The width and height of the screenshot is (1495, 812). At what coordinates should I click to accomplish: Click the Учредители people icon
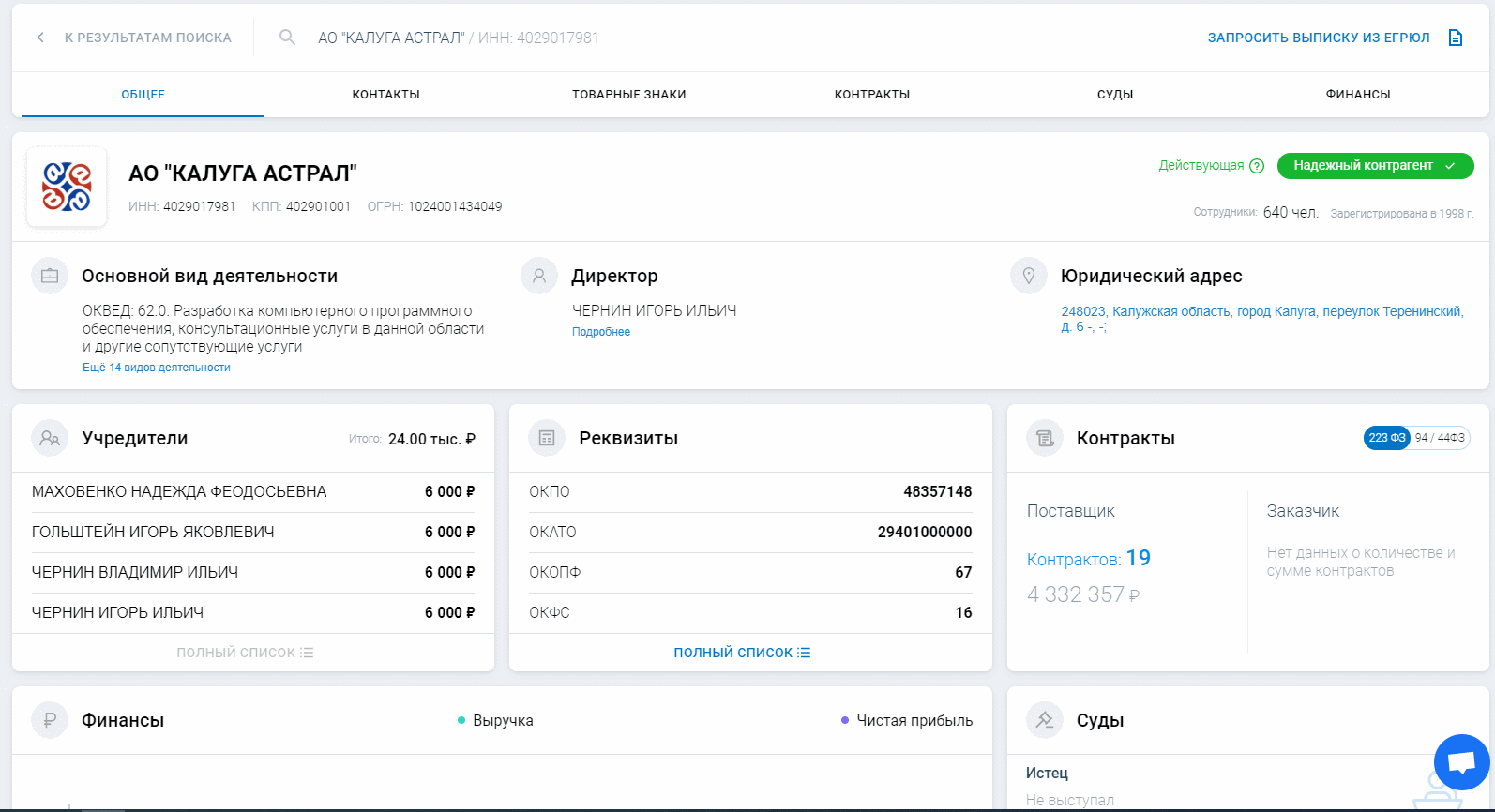pyautogui.click(x=50, y=438)
